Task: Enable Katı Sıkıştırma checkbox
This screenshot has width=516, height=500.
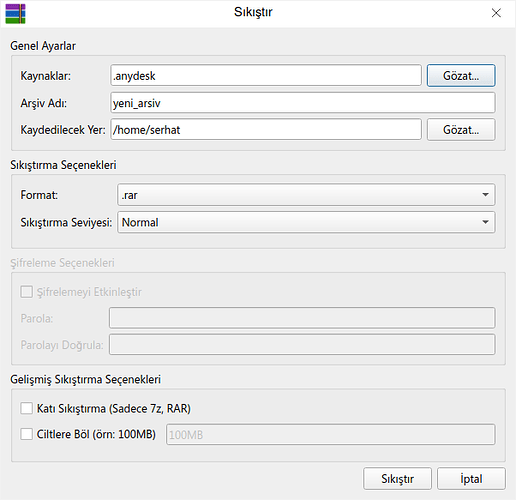Action: (x=27, y=408)
